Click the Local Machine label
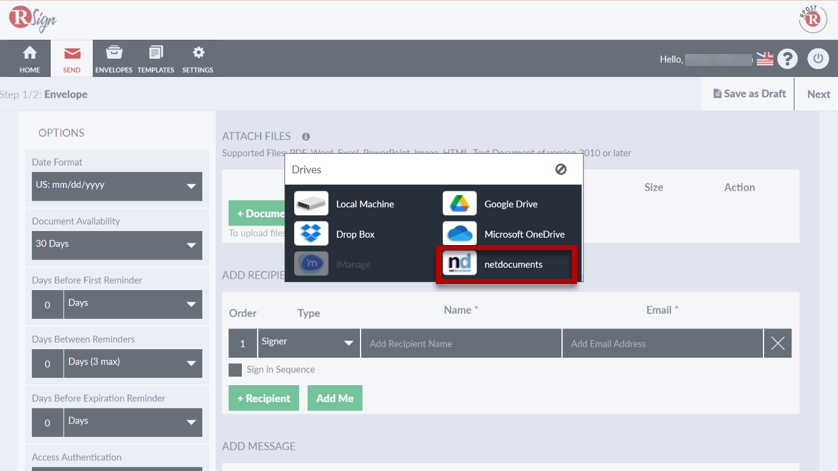Screen dimensions: 838x471 pos(365,204)
